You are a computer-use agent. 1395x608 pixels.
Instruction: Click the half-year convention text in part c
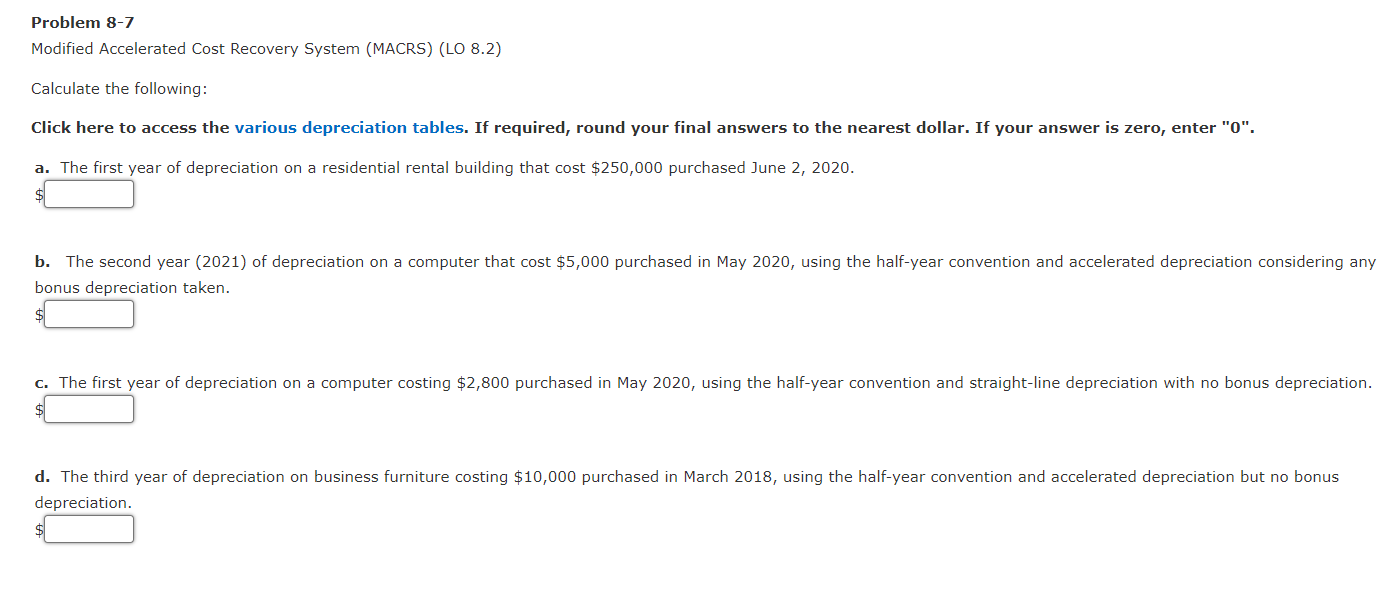(847, 382)
